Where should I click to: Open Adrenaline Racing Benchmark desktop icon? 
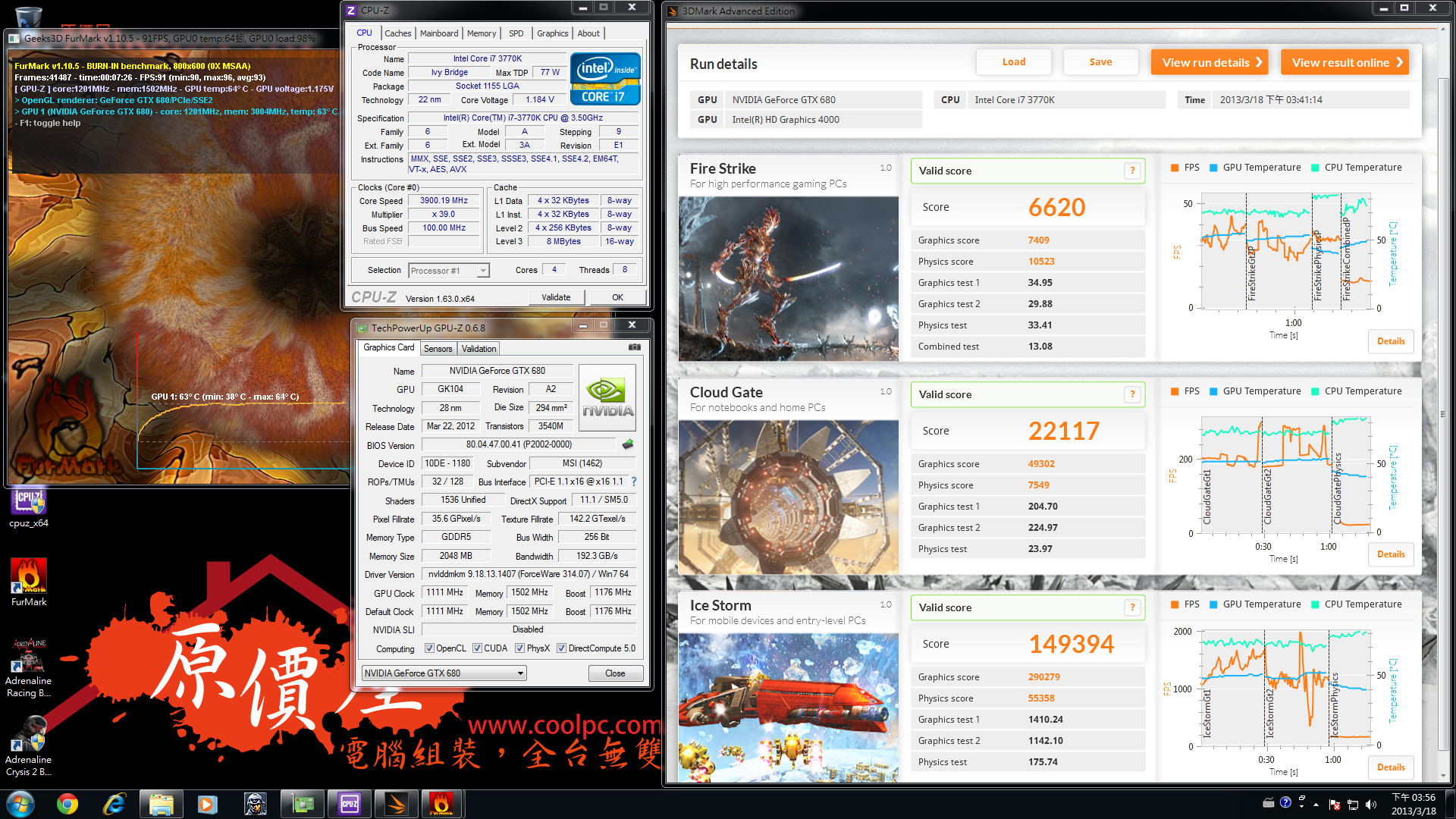(x=29, y=667)
